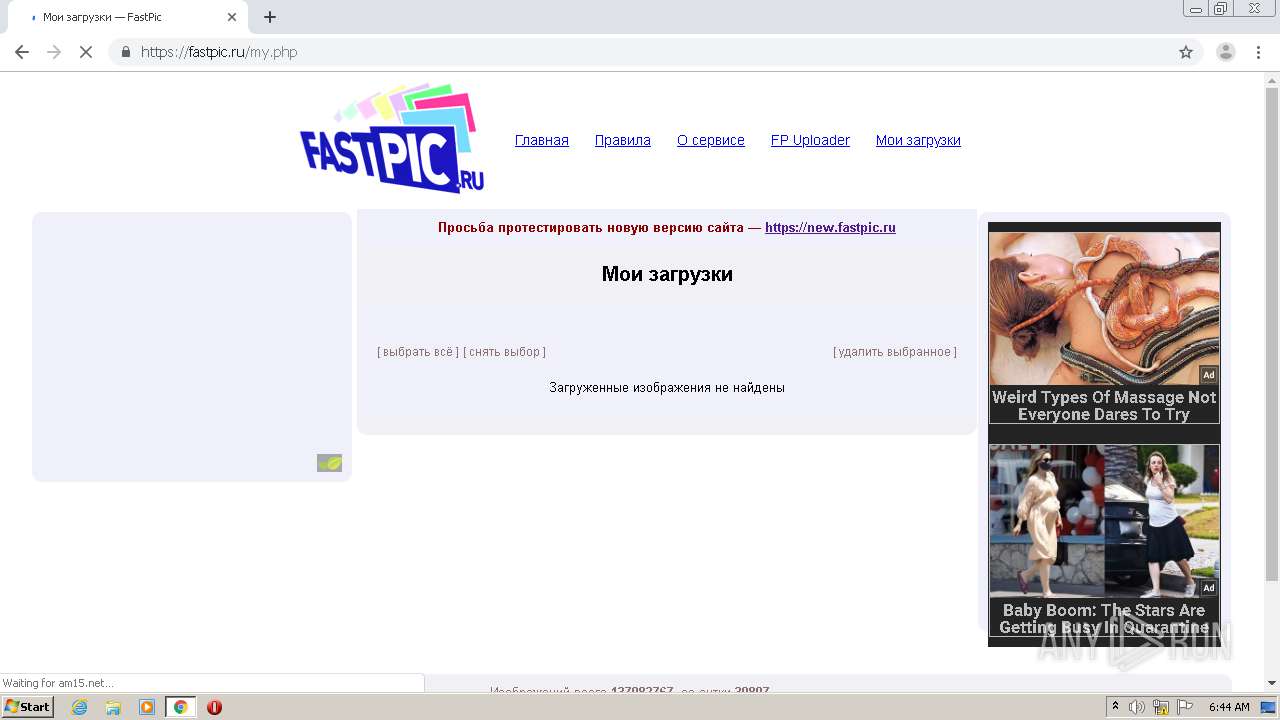Click the FastPic.ru logo
This screenshot has width=1280, height=720.
click(x=392, y=138)
